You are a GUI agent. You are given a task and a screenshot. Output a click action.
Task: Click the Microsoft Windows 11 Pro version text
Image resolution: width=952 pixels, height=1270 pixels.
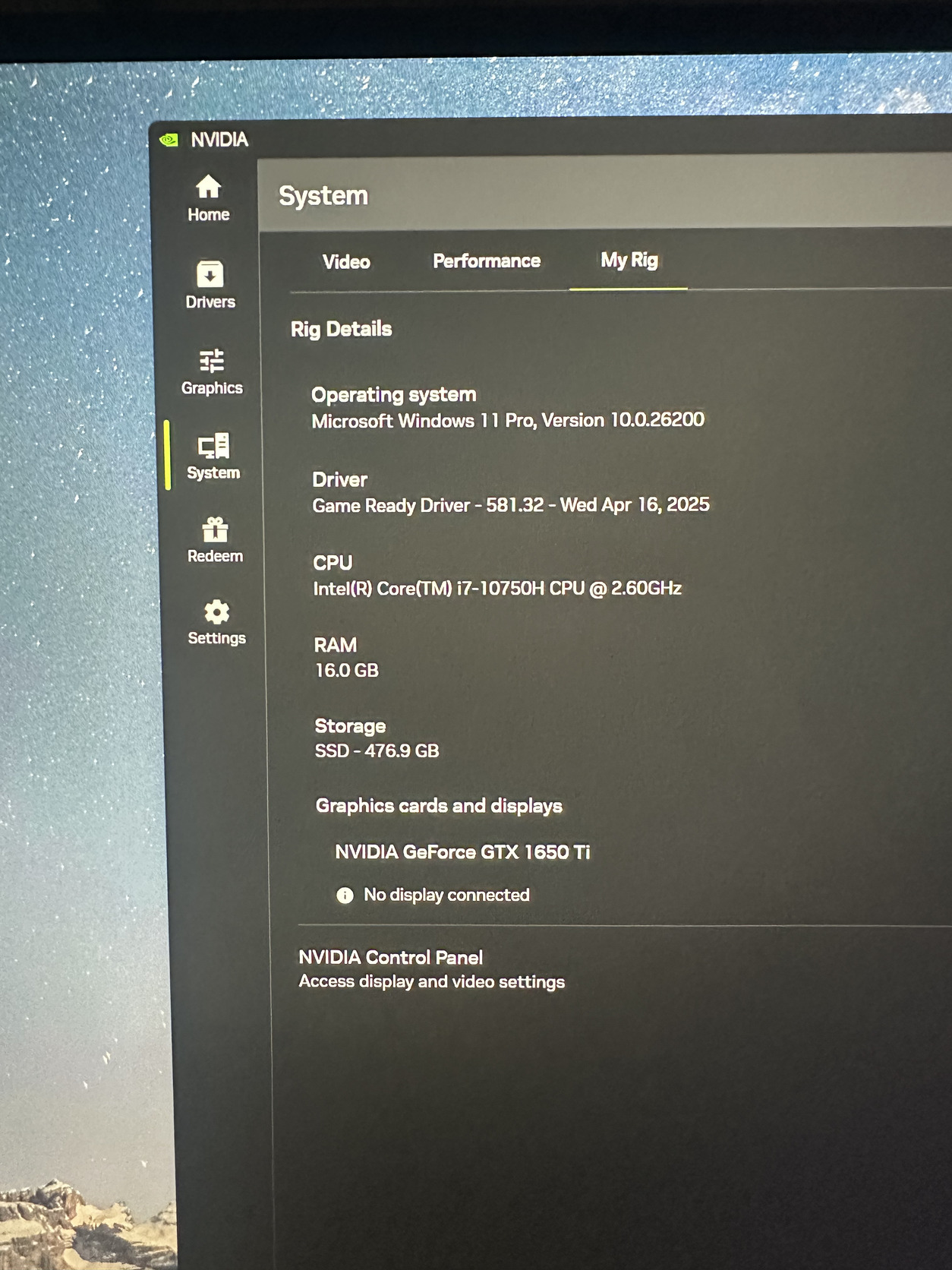(x=508, y=420)
